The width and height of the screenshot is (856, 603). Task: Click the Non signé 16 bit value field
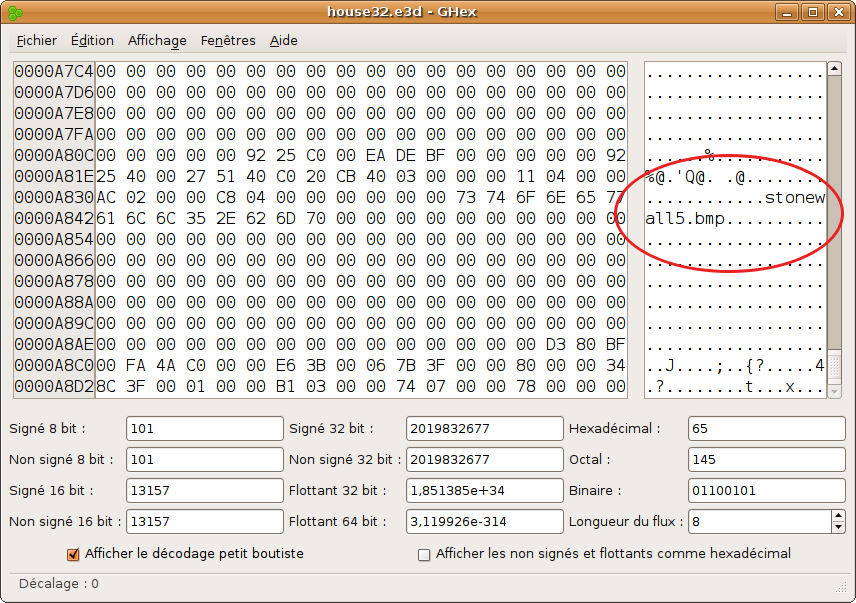(x=205, y=522)
